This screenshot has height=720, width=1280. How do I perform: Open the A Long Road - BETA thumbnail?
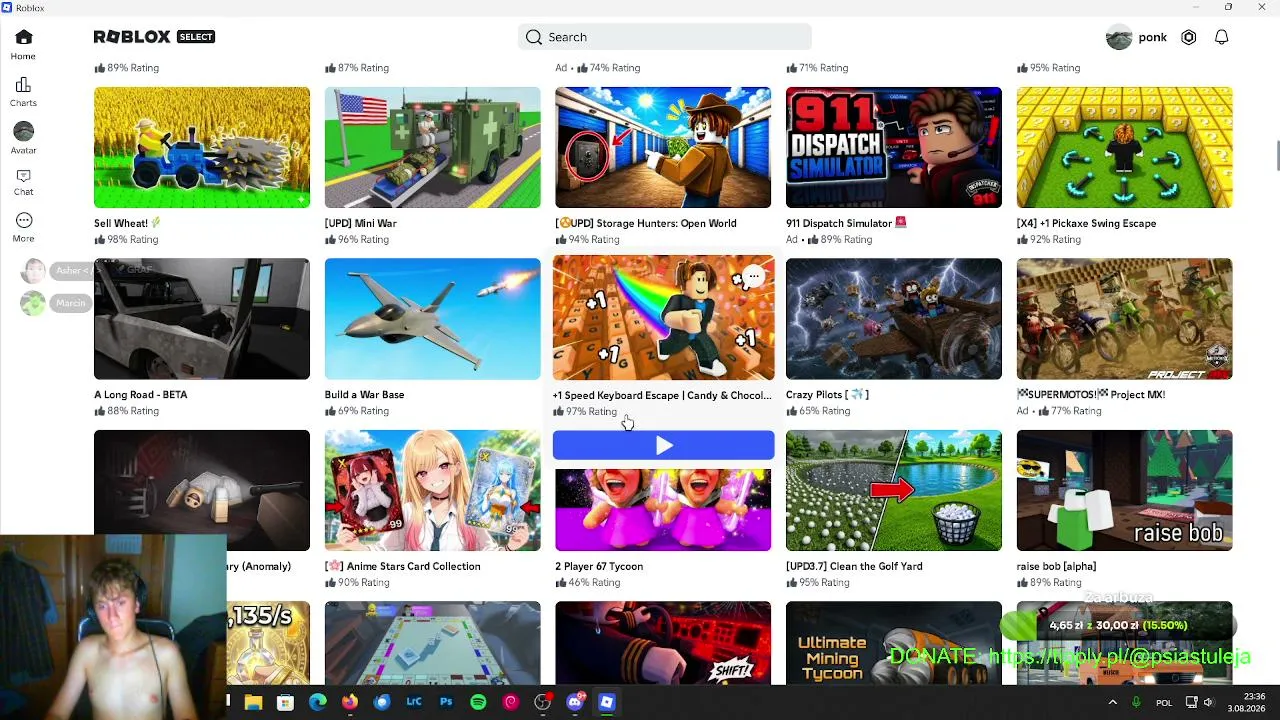pos(202,319)
